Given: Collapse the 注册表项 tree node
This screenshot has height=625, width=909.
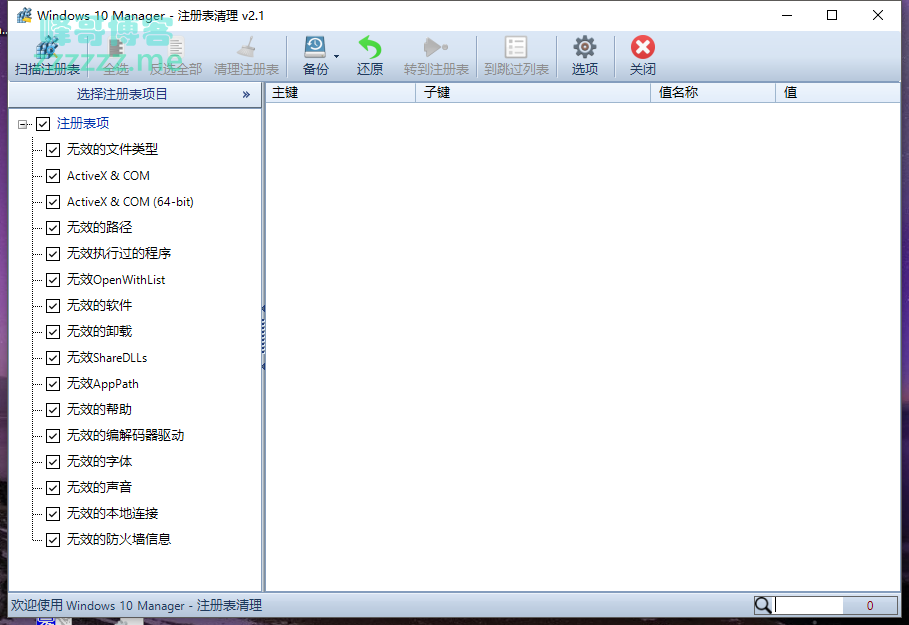Looking at the screenshot, I should [x=23, y=124].
